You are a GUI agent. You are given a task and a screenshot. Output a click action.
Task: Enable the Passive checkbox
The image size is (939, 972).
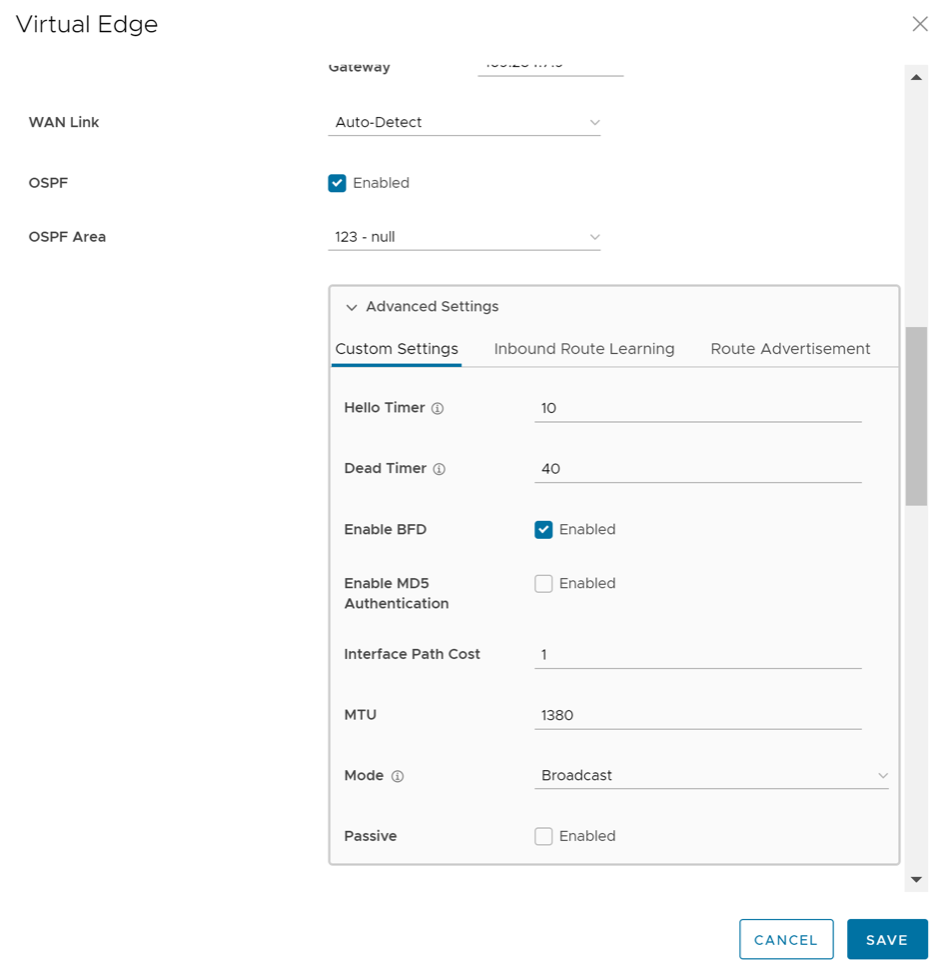coord(544,836)
